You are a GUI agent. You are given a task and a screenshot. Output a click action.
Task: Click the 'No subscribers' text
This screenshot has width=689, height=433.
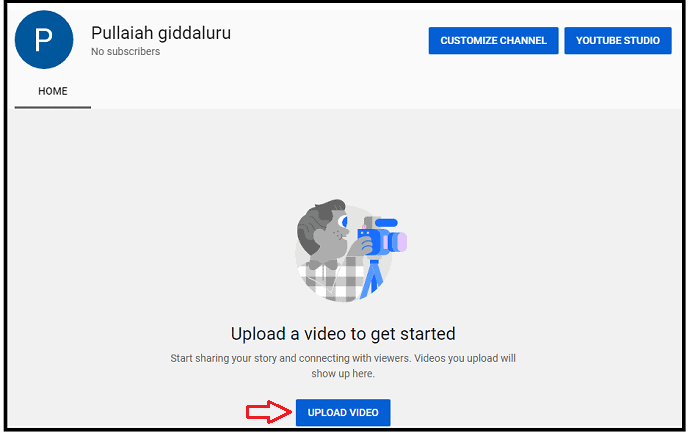125,51
